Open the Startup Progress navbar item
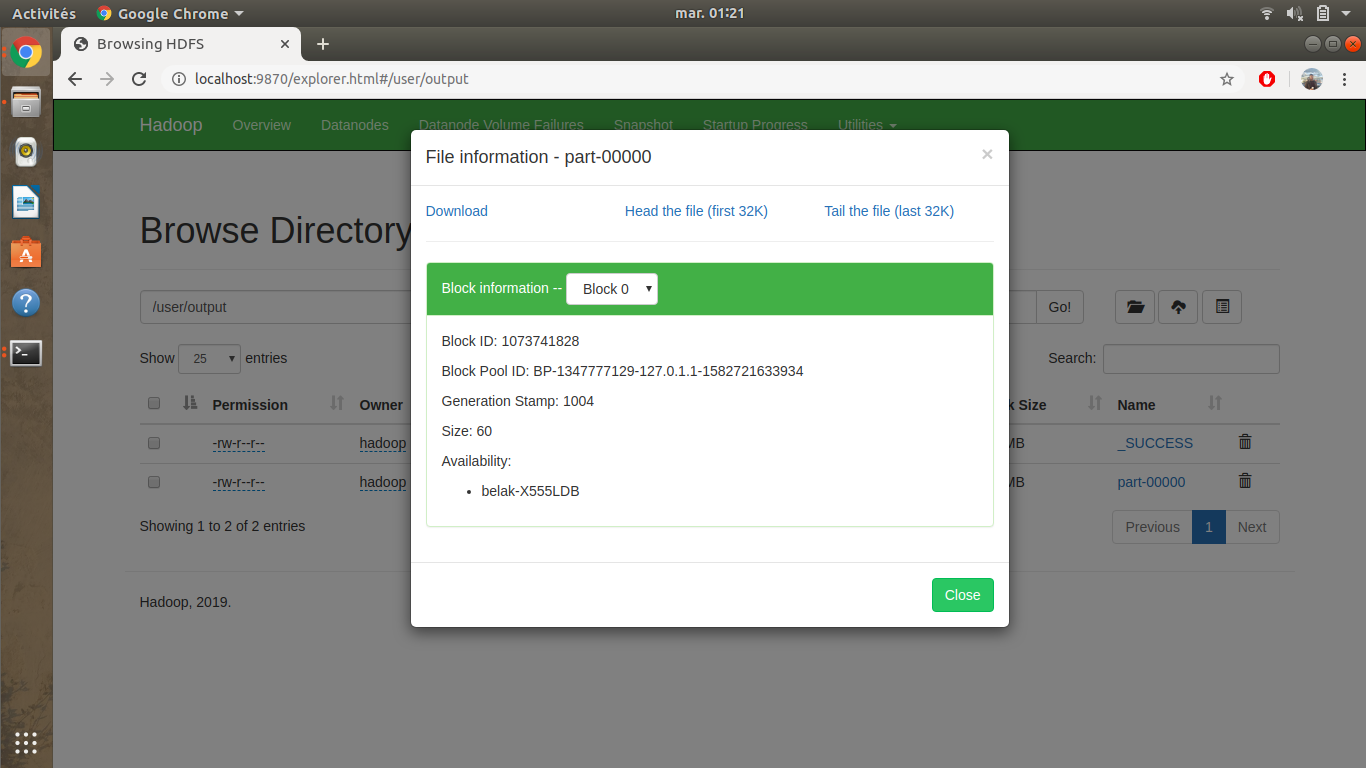 [755, 125]
